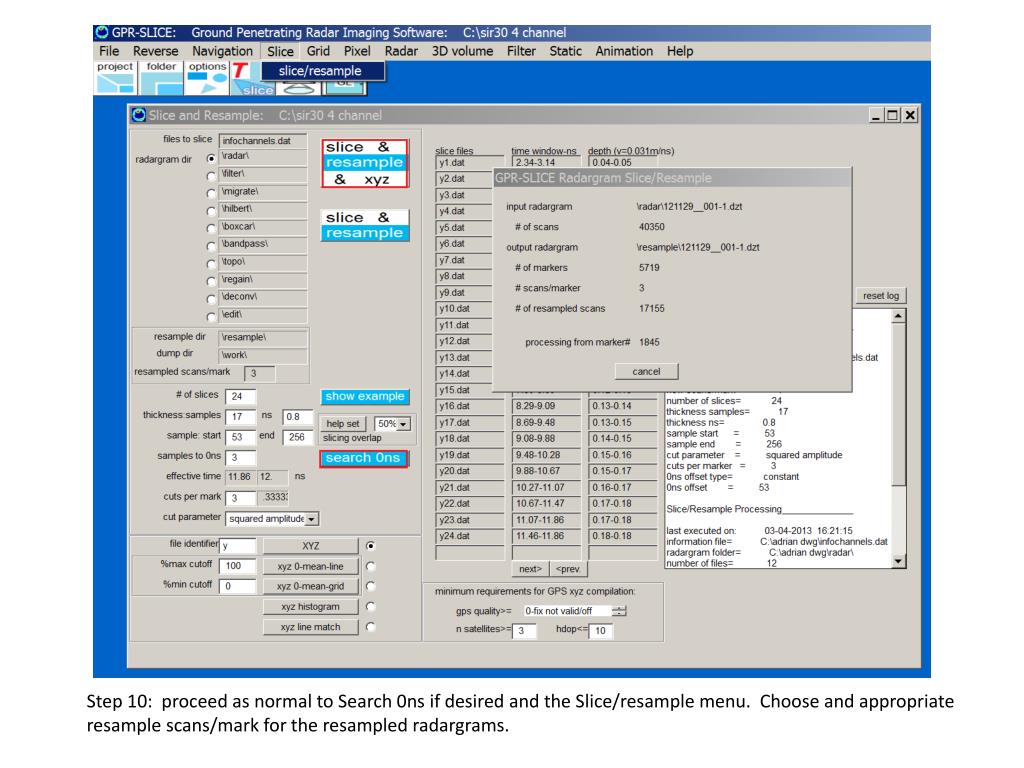This screenshot has height=768, width=1024.
Task: Open the 3D volume menu
Action: pos(462,51)
